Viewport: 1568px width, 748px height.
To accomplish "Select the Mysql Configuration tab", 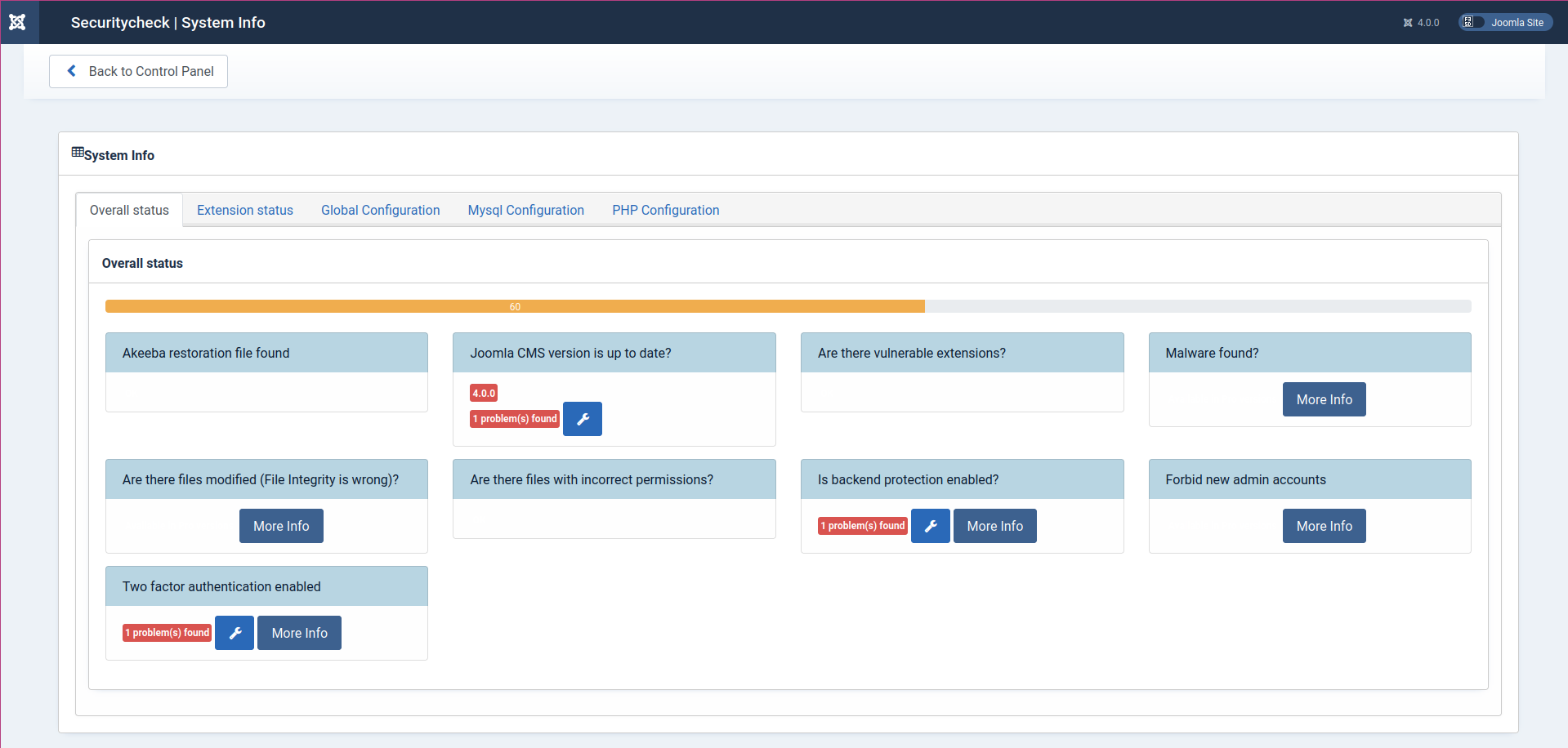I will coord(525,210).
